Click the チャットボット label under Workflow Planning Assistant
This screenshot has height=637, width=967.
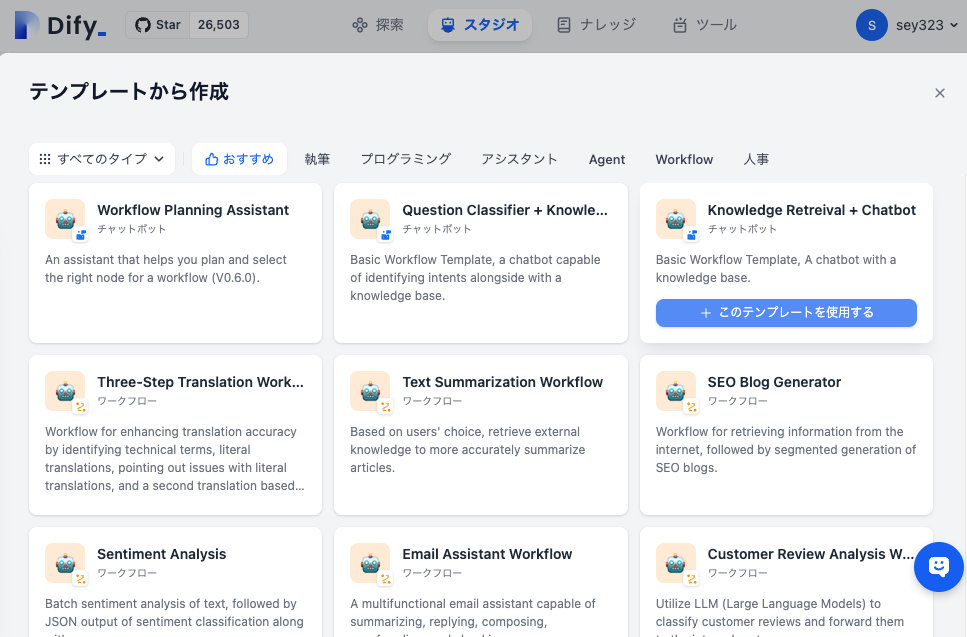tap(132, 229)
